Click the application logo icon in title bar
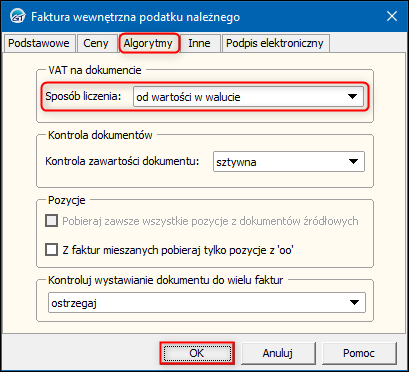The width and height of the screenshot is (409, 372). [x=17, y=16]
